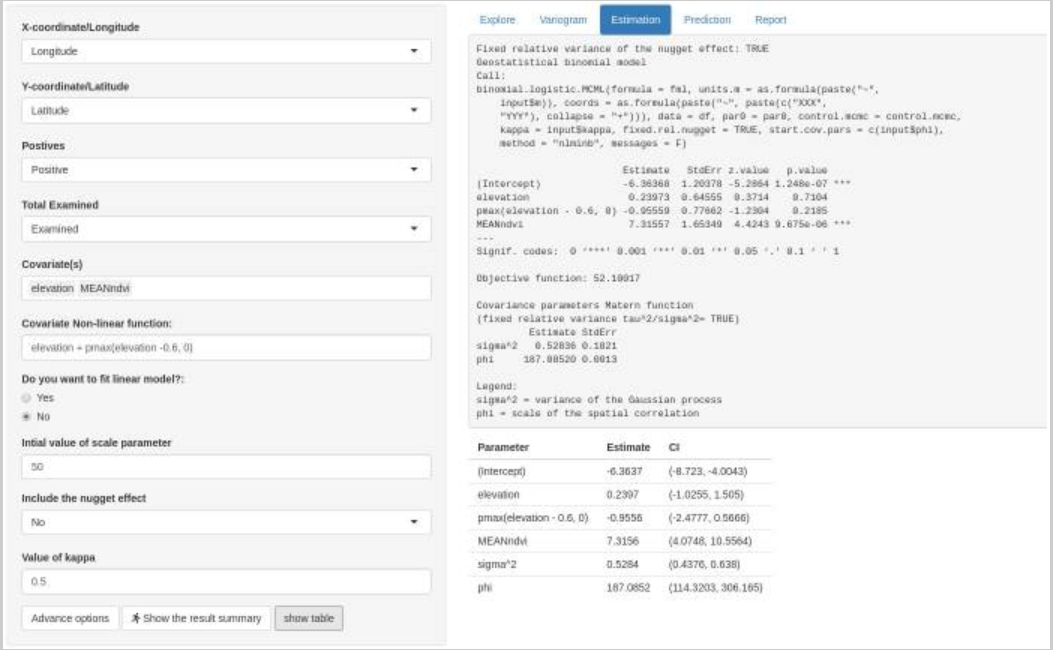Click the Covariate(s) selection field
Screen dimensions: 1053x650
tap(226, 288)
